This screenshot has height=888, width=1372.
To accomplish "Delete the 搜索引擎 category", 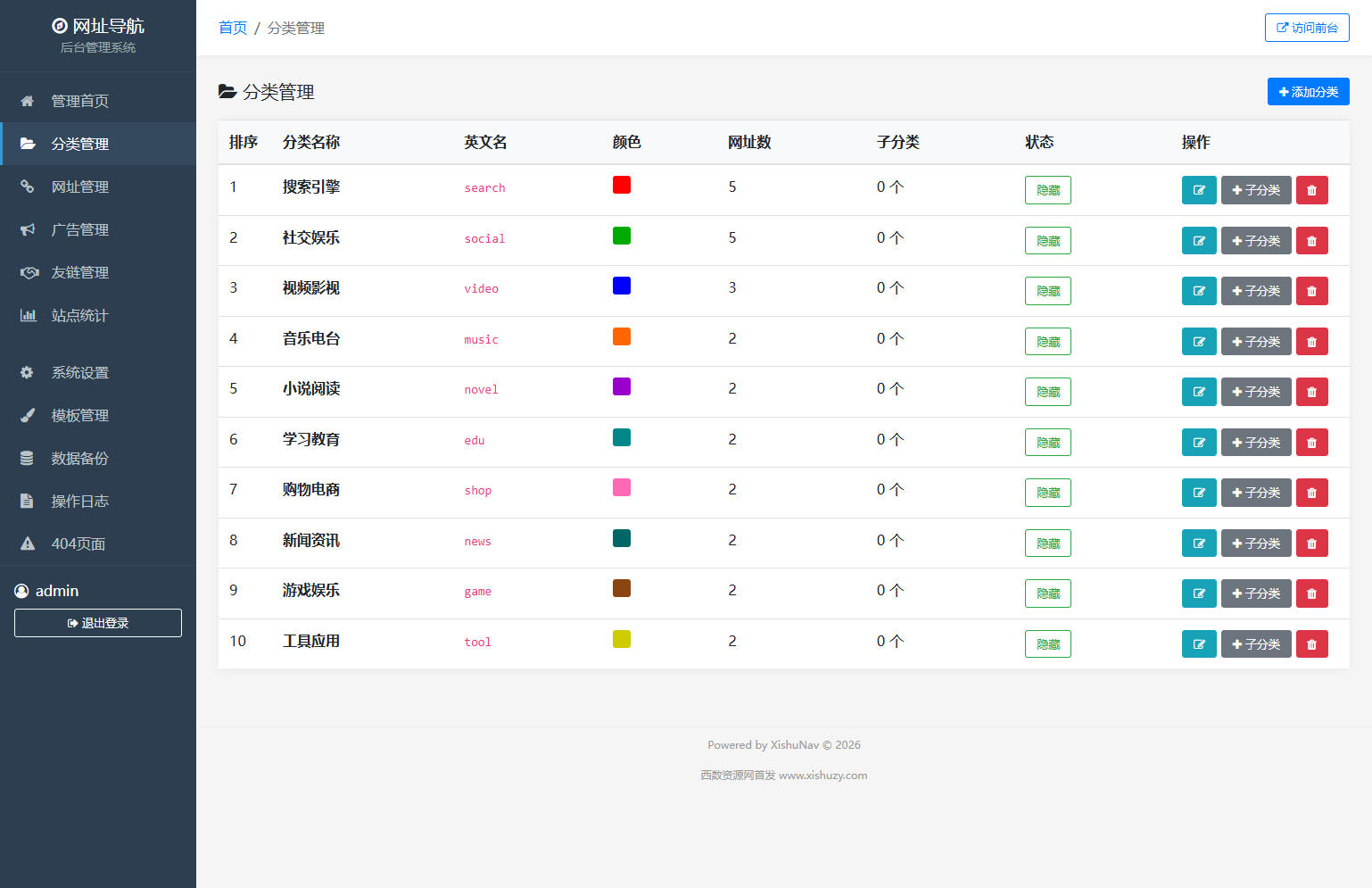I will (1311, 190).
